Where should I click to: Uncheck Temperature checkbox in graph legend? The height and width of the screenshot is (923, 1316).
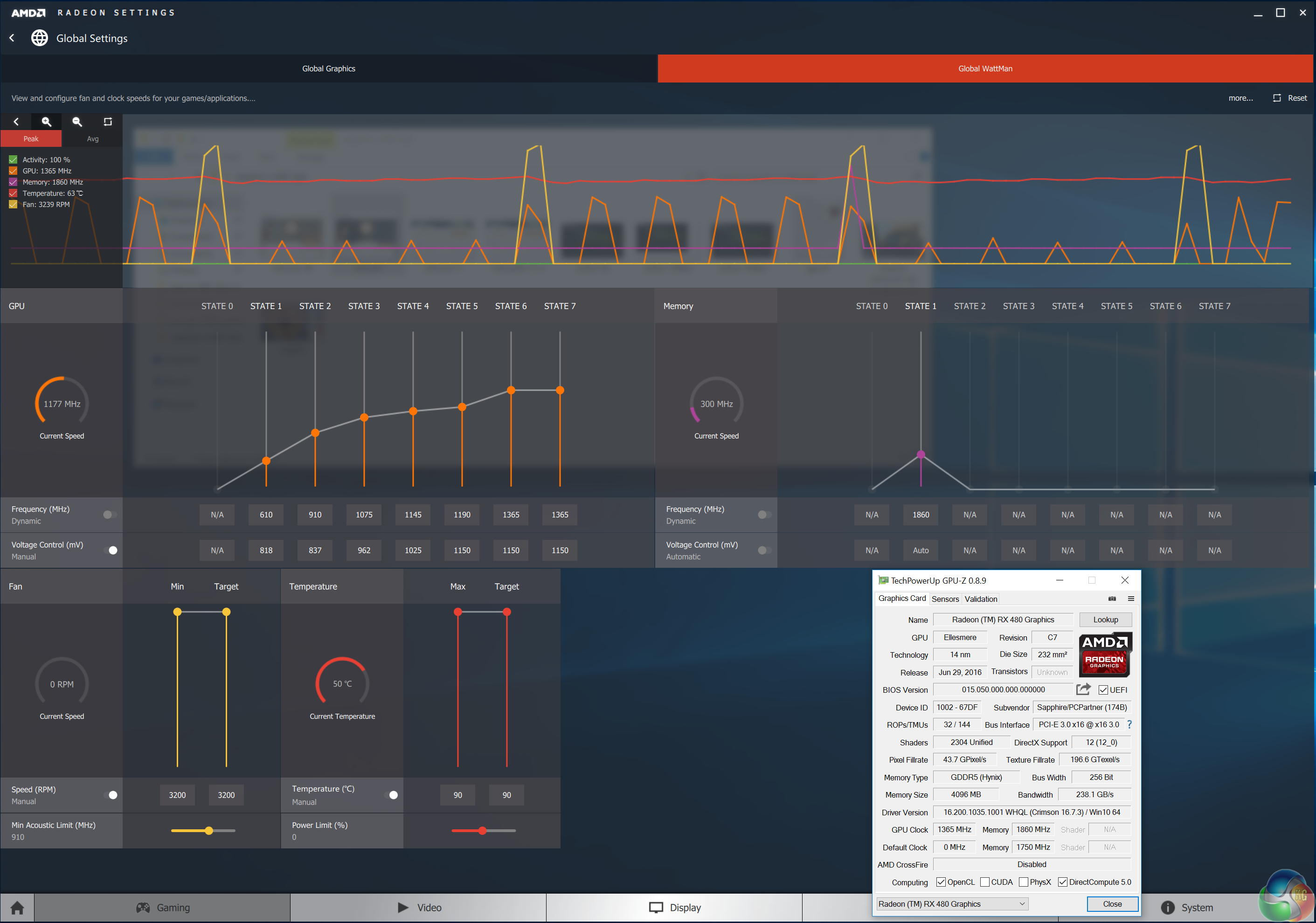point(13,193)
